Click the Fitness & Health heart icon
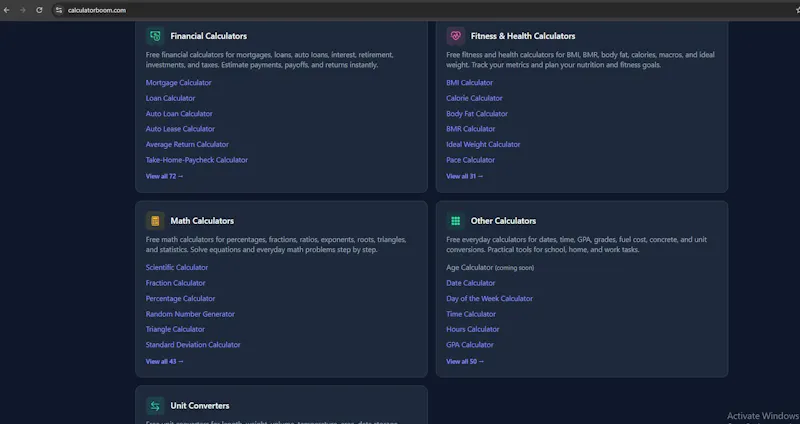Screen dimensions: 800x424 [x=456, y=36]
